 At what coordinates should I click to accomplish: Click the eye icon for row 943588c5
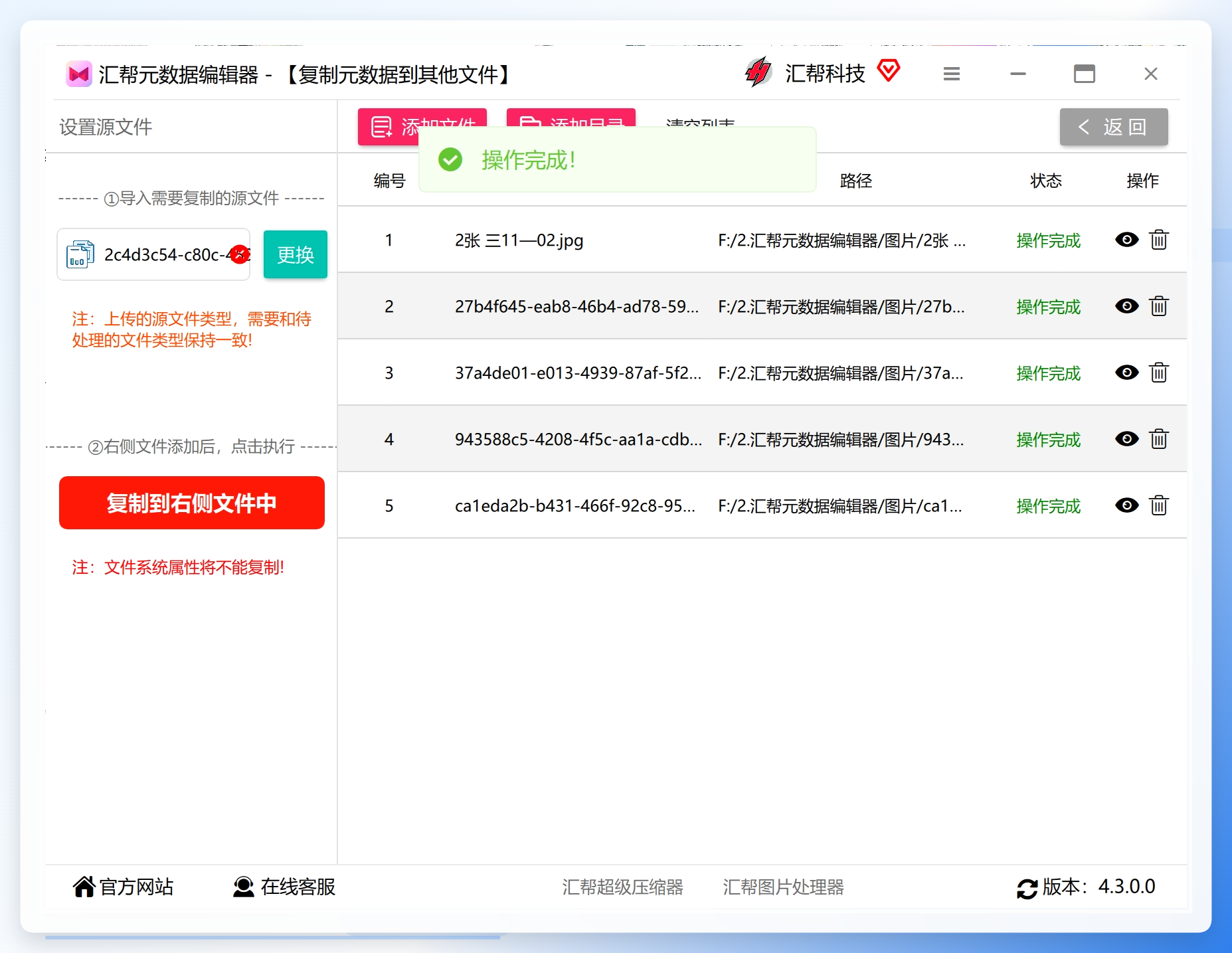pyautogui.click(x=1126, y=439)
